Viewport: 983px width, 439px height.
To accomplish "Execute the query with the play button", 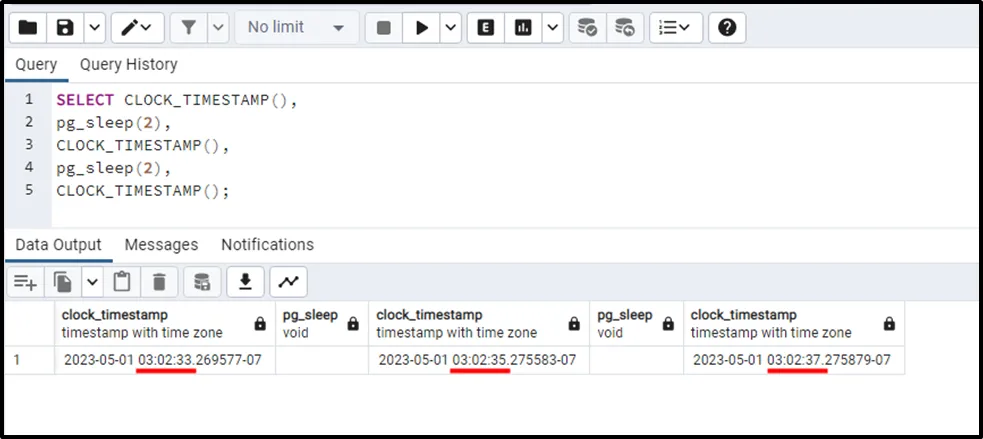I will 421,28.
